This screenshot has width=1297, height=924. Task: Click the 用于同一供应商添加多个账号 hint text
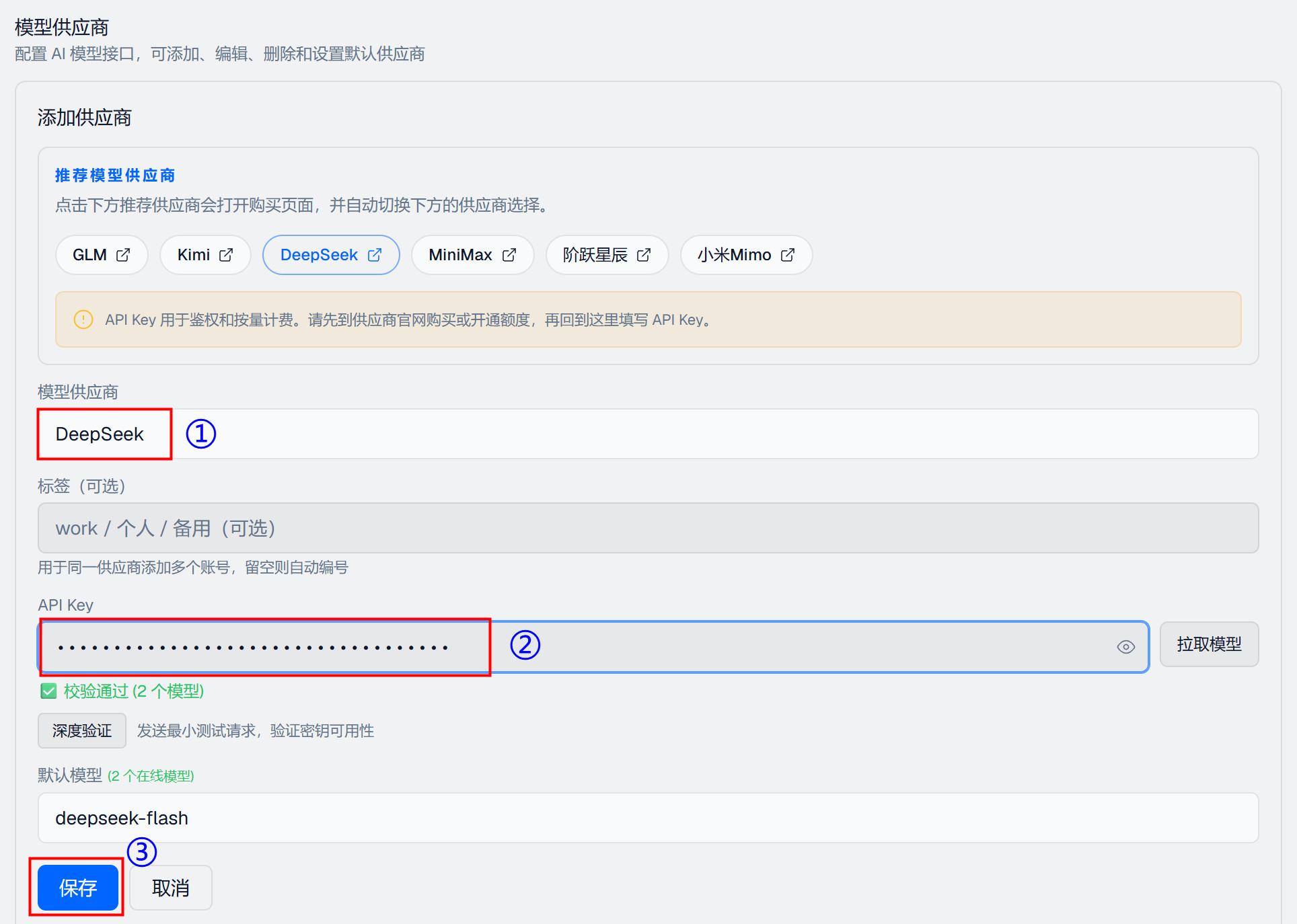193,568
